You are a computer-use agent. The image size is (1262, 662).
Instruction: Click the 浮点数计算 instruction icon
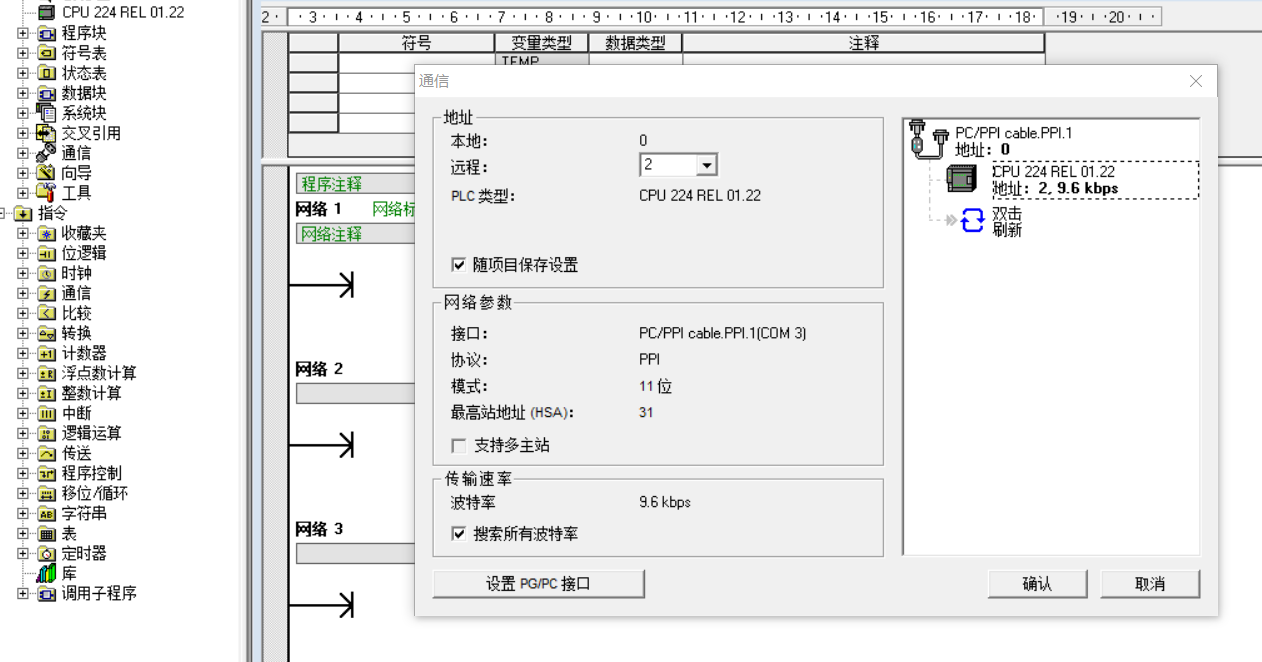coord(46,373)
